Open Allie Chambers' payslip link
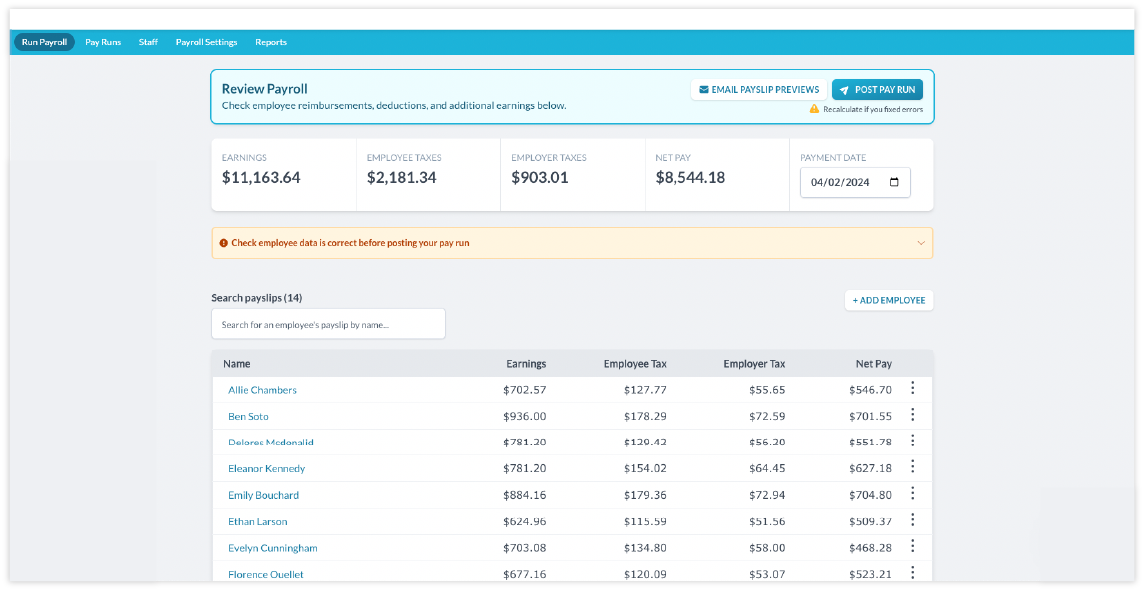The image size is (1144, 591). click(x=262, y=390)
